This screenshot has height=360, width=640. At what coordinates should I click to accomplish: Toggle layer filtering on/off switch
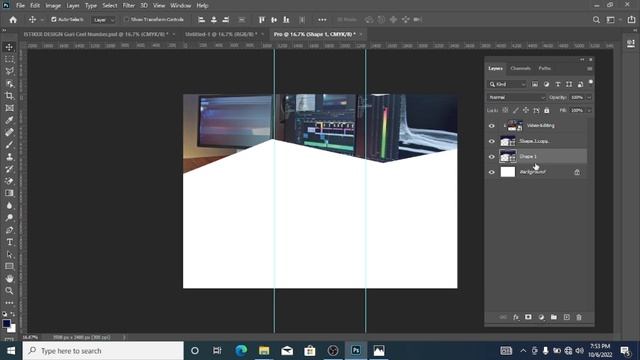click(x=590, y=82)
